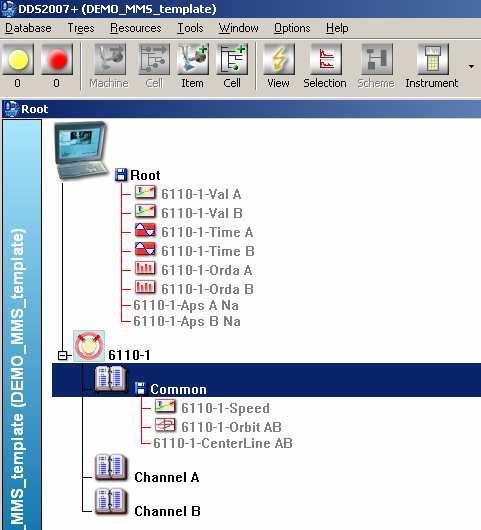This screenshot has width=481, height=530.
Task: Select 6110-1-Aps A Na entry
Action: click(x=186, y=306)
